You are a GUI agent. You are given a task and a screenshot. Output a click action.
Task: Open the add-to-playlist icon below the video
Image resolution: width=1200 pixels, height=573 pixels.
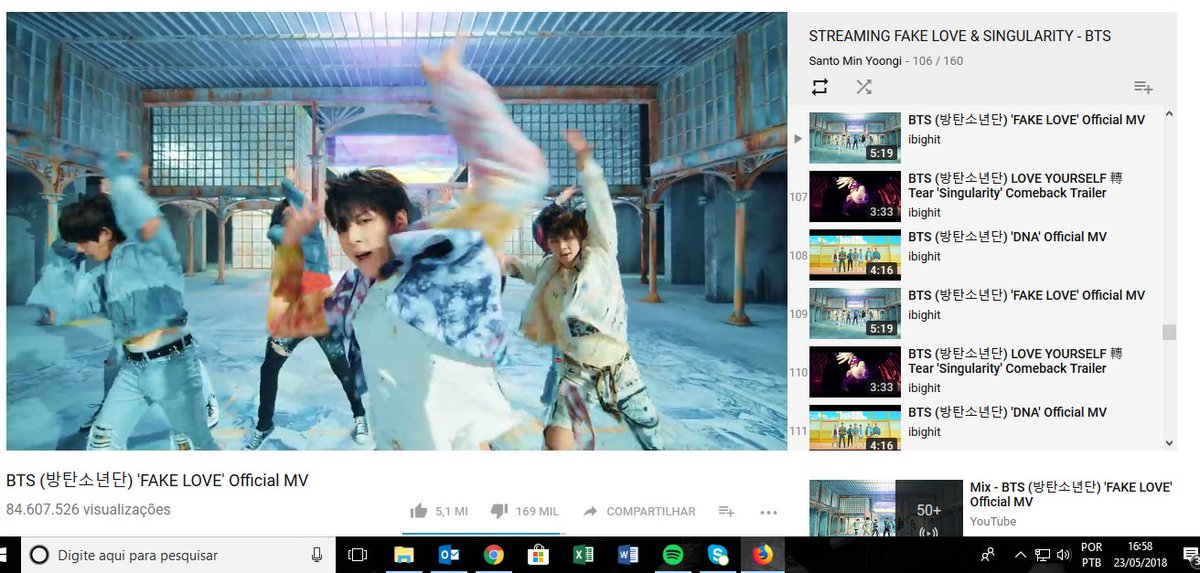(x=726, y=511)
